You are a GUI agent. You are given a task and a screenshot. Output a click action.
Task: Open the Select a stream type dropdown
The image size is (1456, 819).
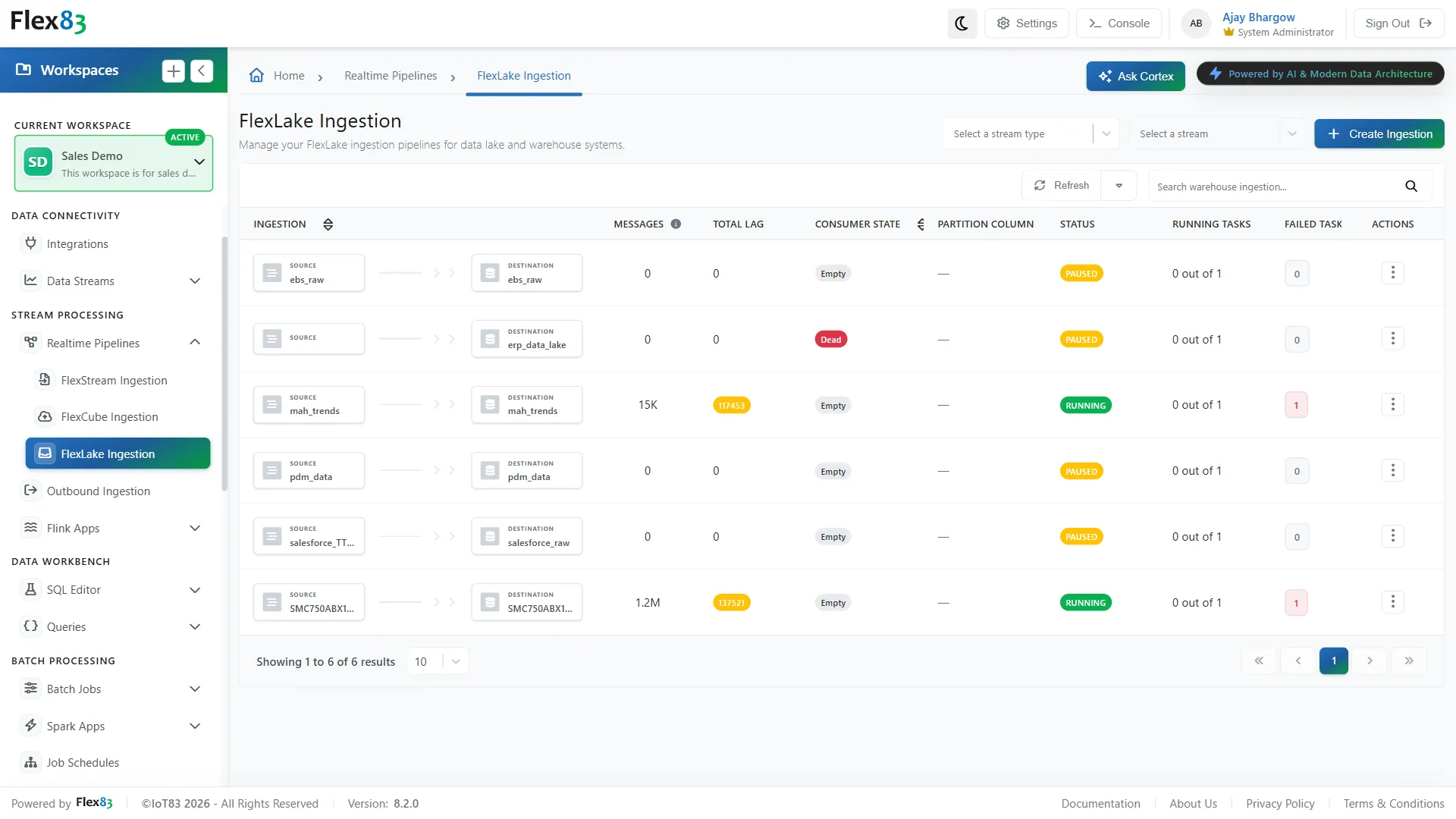pyautogui.click(x=1031, y=133)
